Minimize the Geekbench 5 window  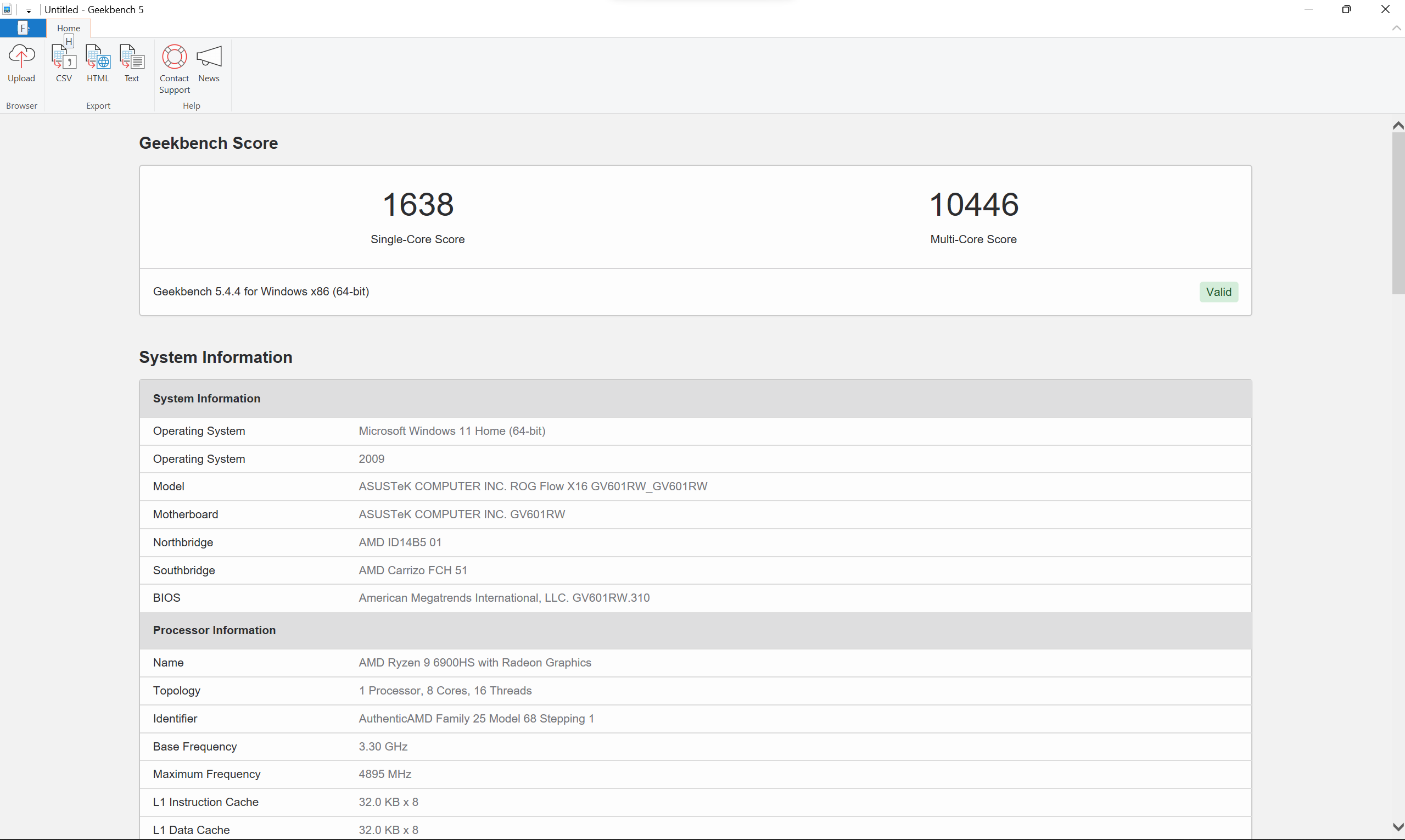(x=1308, y=9)
